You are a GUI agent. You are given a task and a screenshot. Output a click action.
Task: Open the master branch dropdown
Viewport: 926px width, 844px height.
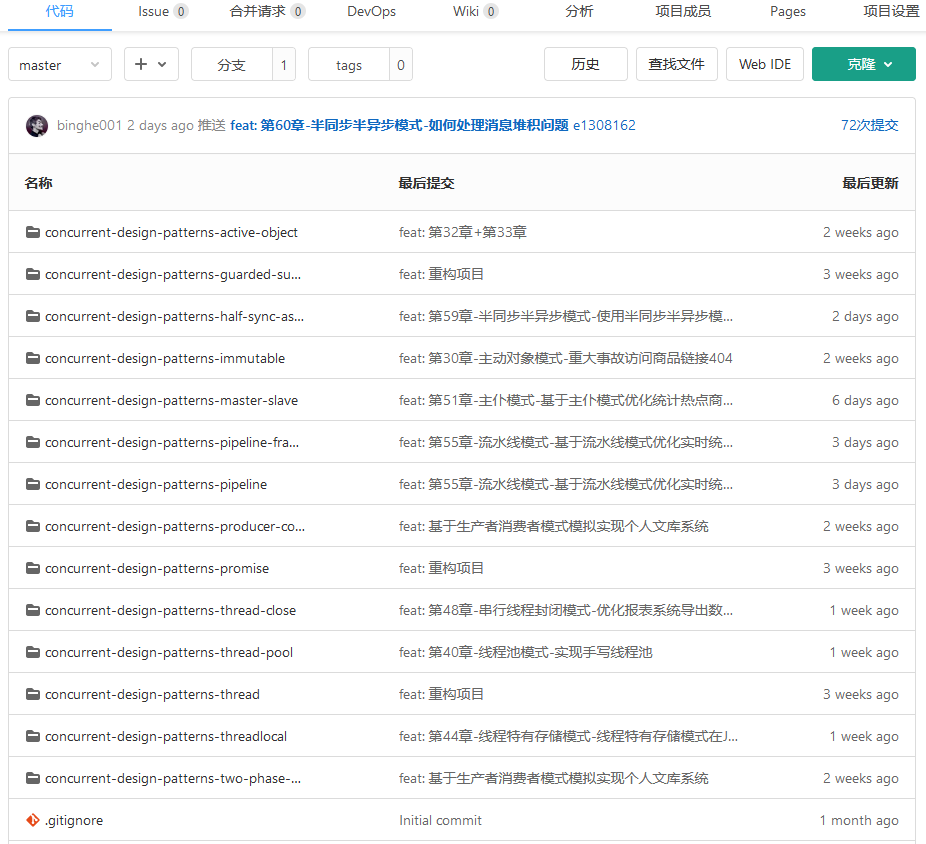point(60,65)
